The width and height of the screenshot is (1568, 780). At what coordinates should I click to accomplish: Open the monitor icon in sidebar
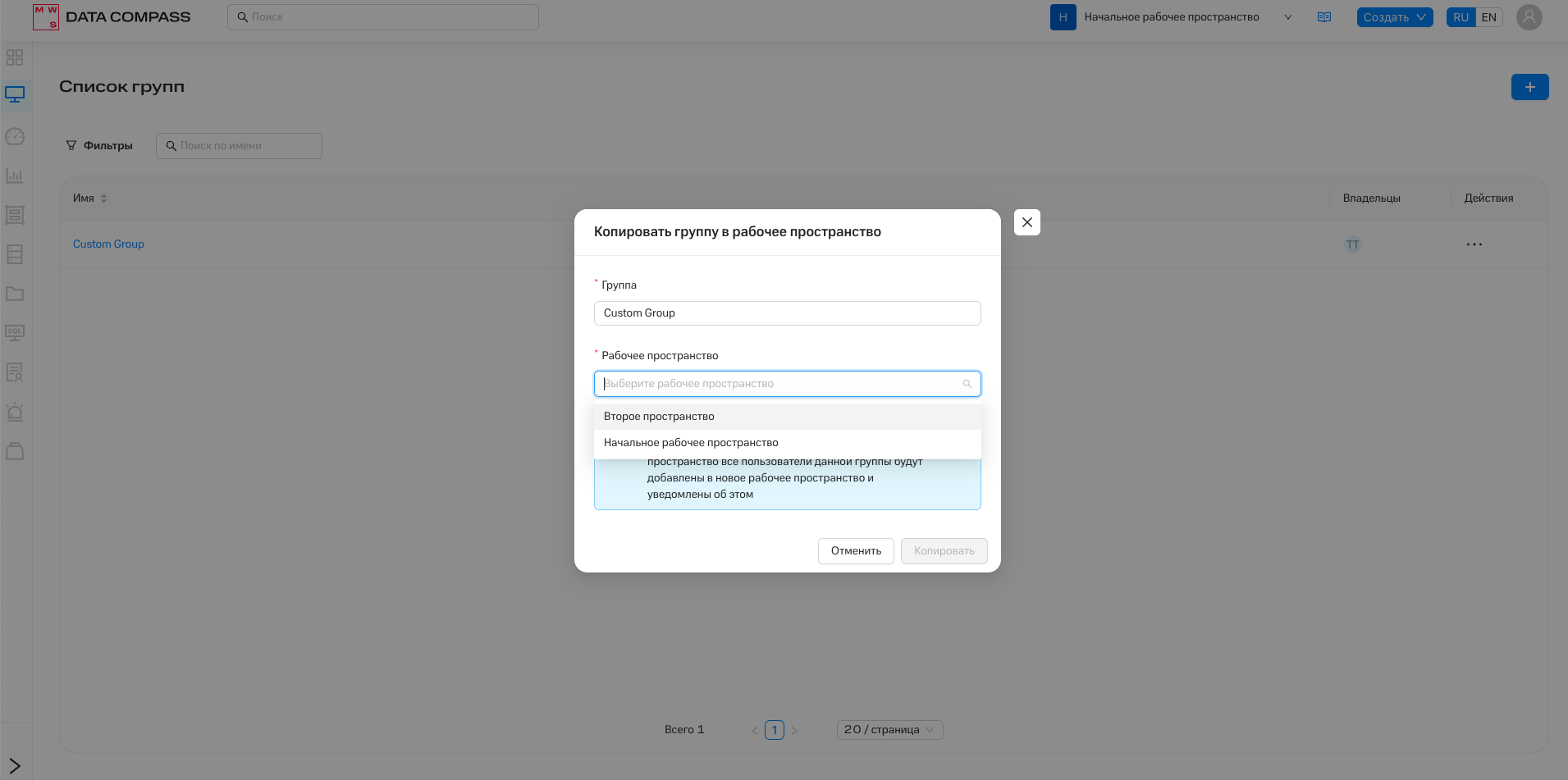[x=15, y=95]
